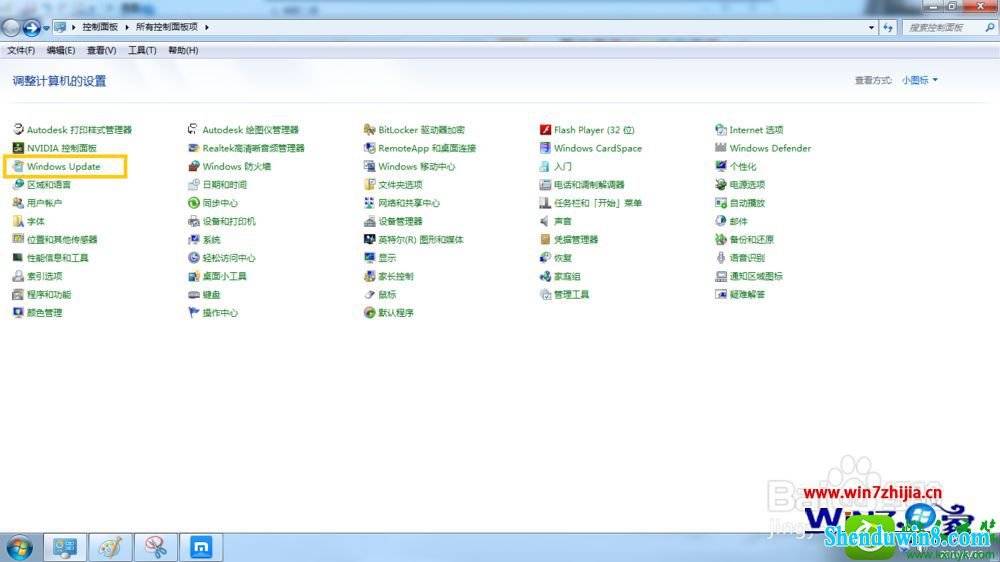This screenshot has height=562, width=1000.
Task: Click the 所有控制面板项 breadcrumb segment
Action: pos(166,27)
